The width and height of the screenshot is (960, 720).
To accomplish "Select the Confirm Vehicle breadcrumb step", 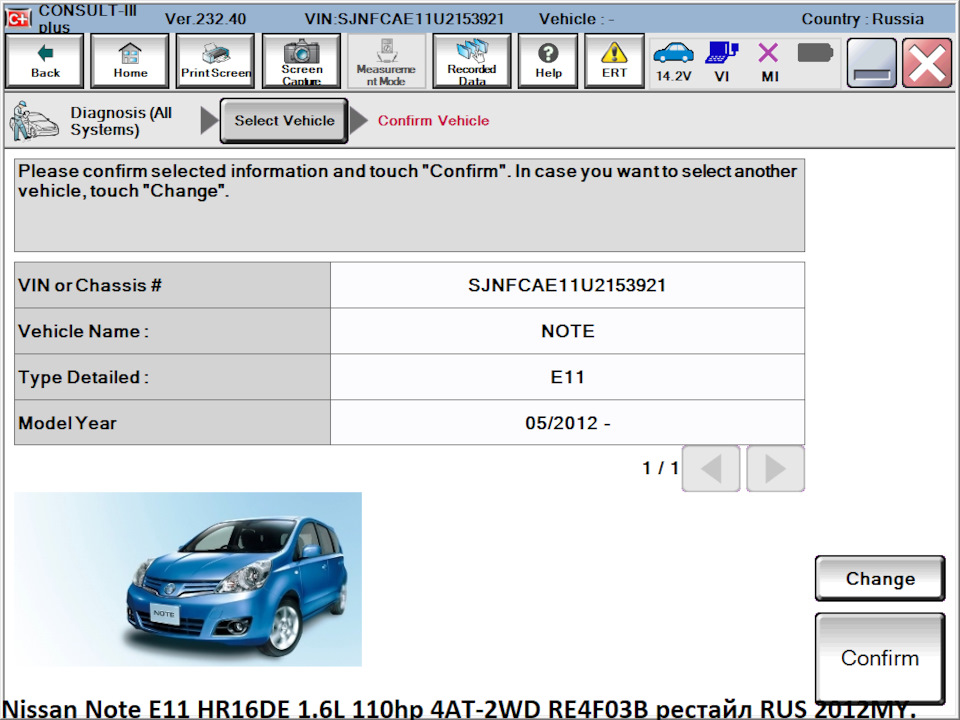I will click(433, 120).
